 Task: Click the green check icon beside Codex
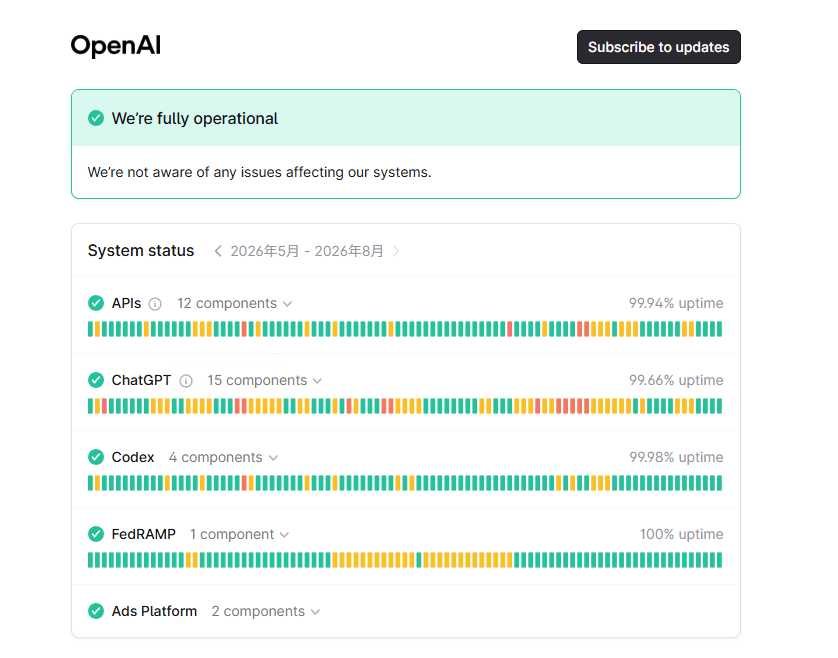(x=96, y=457)
